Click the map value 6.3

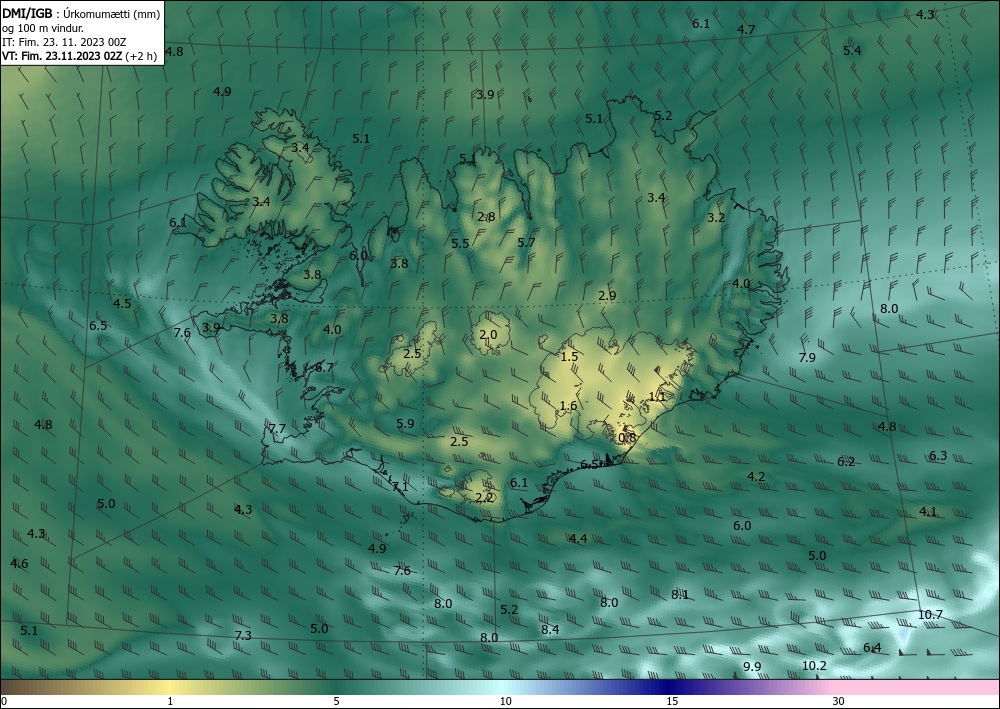pos(938,456)
